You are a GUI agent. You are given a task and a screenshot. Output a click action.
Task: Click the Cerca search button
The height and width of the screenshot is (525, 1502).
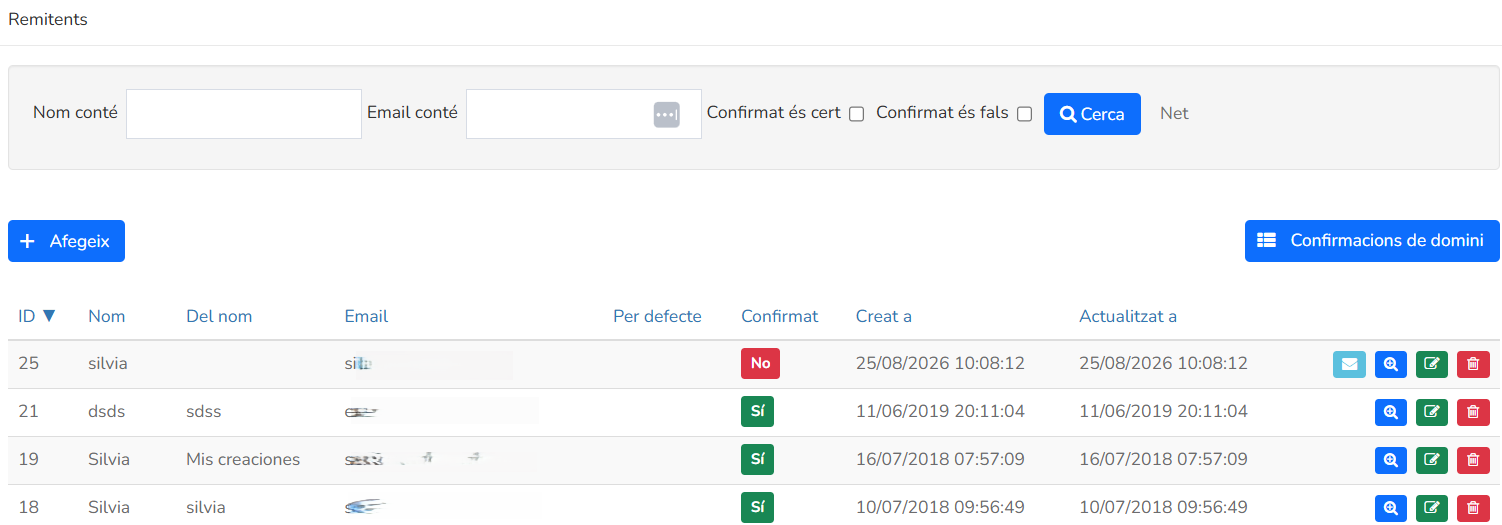coord(1092,114)
